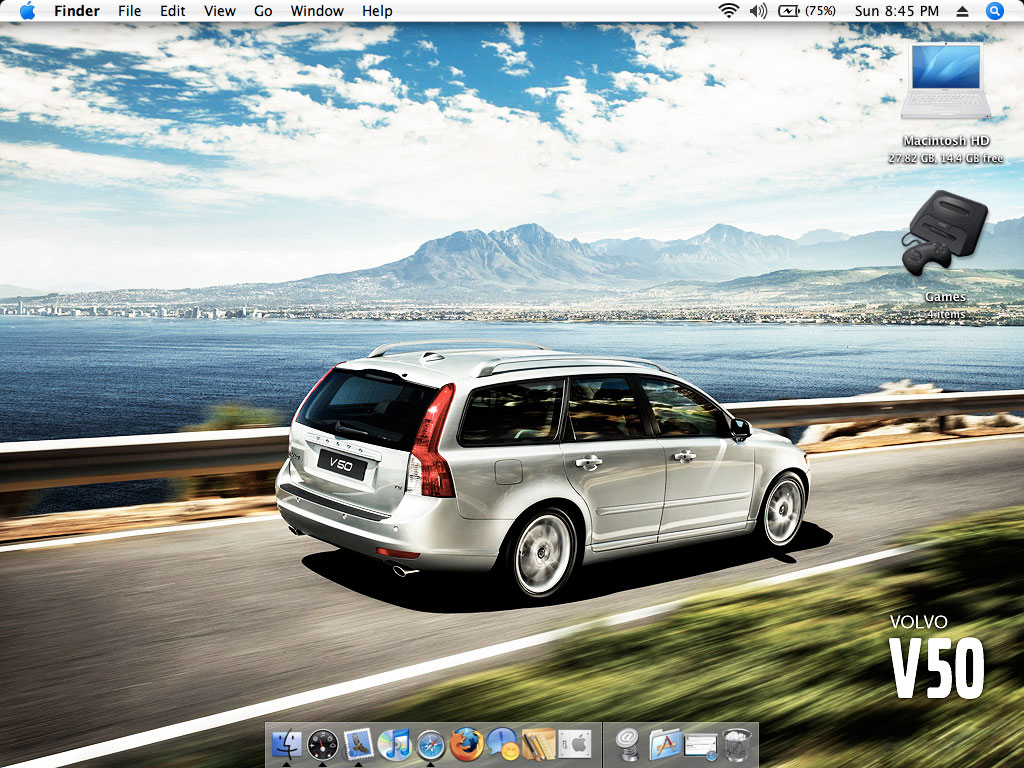Open the File menu
The width and height of the screenshot is (1024, 768).
(x=129, y=11)
